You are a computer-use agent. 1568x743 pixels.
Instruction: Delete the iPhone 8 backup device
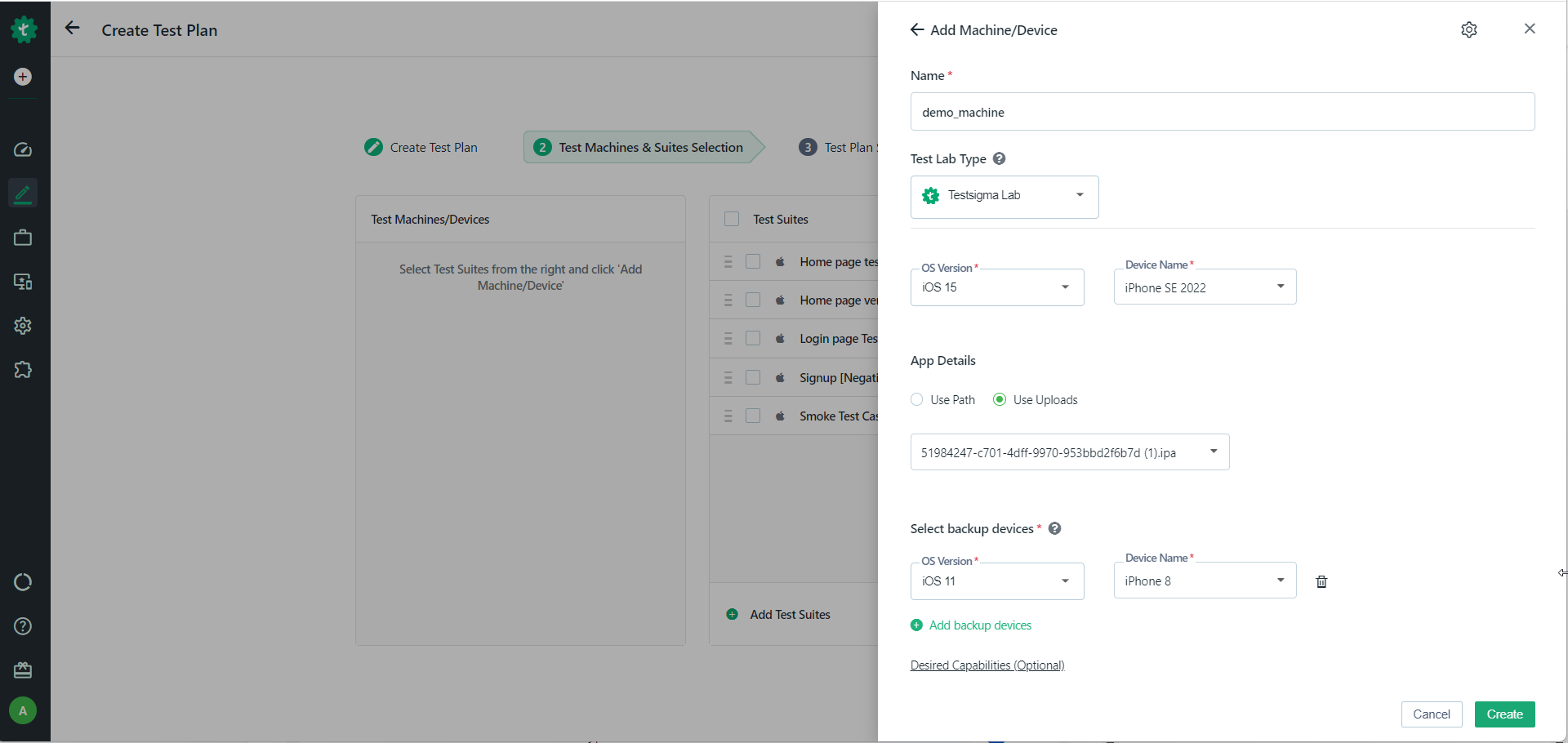coord(1321,581)
